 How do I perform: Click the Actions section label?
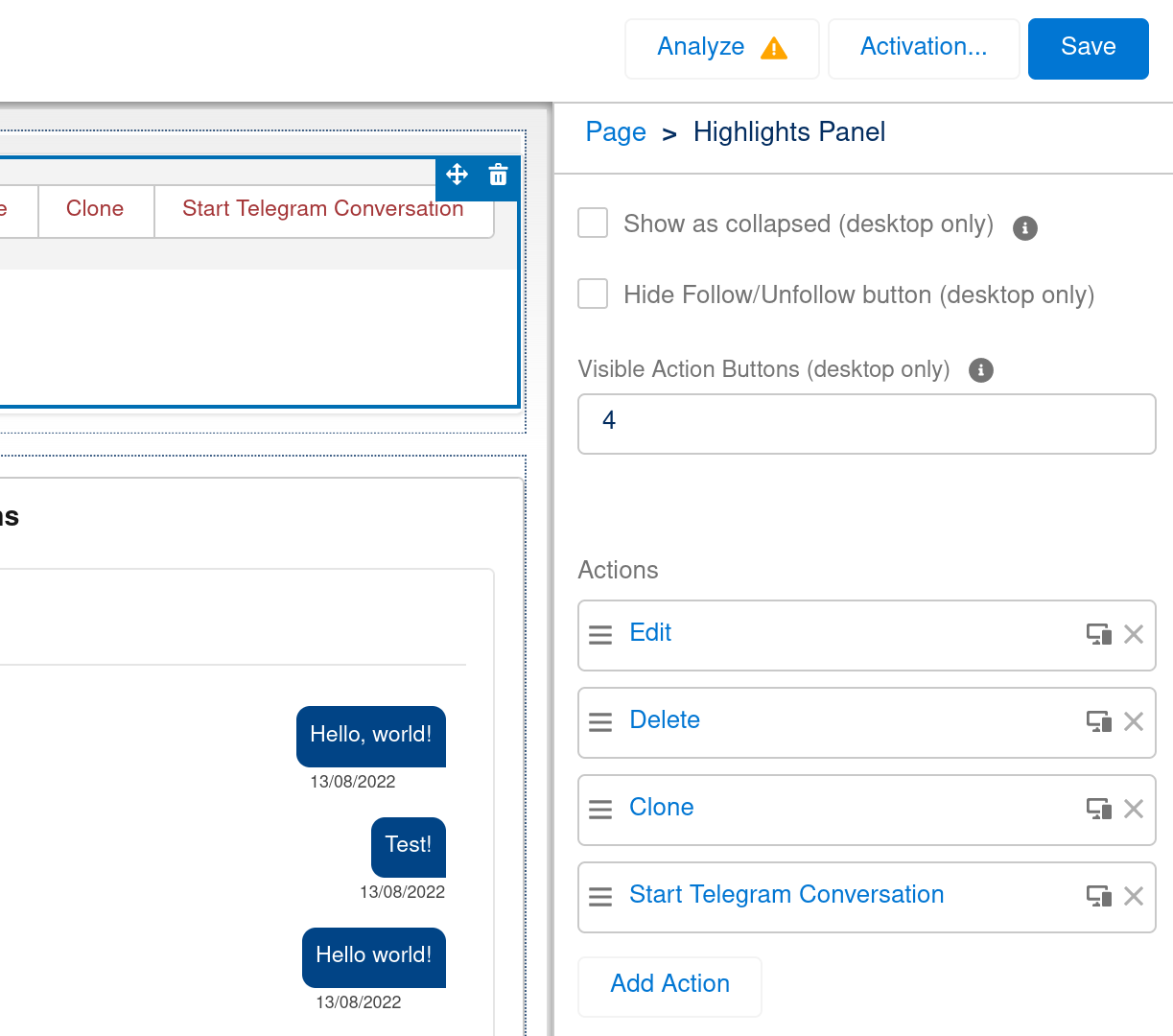[x=618, y=571]
